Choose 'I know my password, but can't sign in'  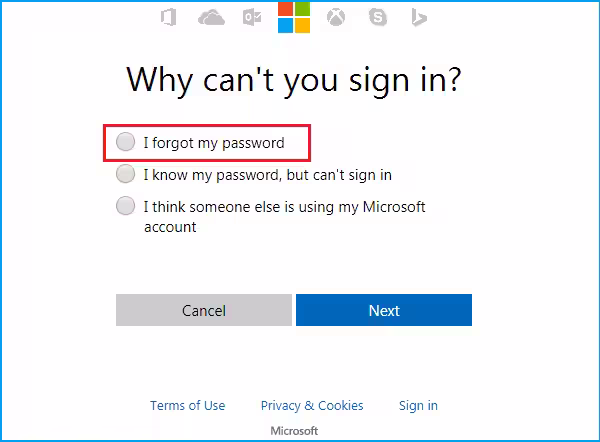tap(125, 175)
